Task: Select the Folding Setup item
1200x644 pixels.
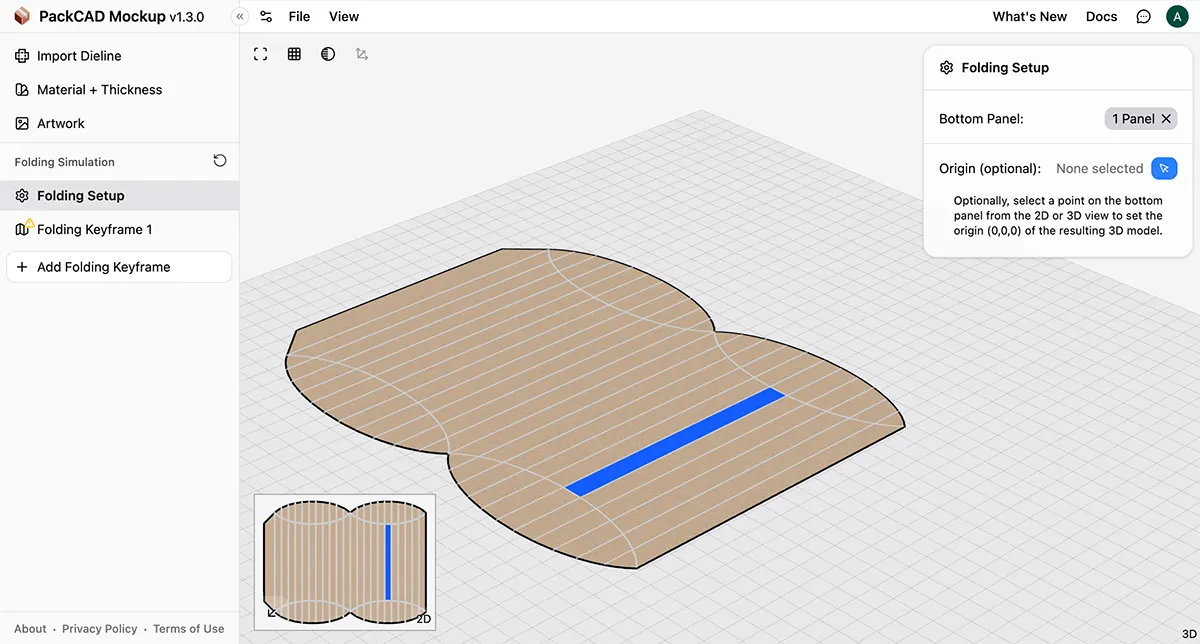Action: click(x=120, y=196)
